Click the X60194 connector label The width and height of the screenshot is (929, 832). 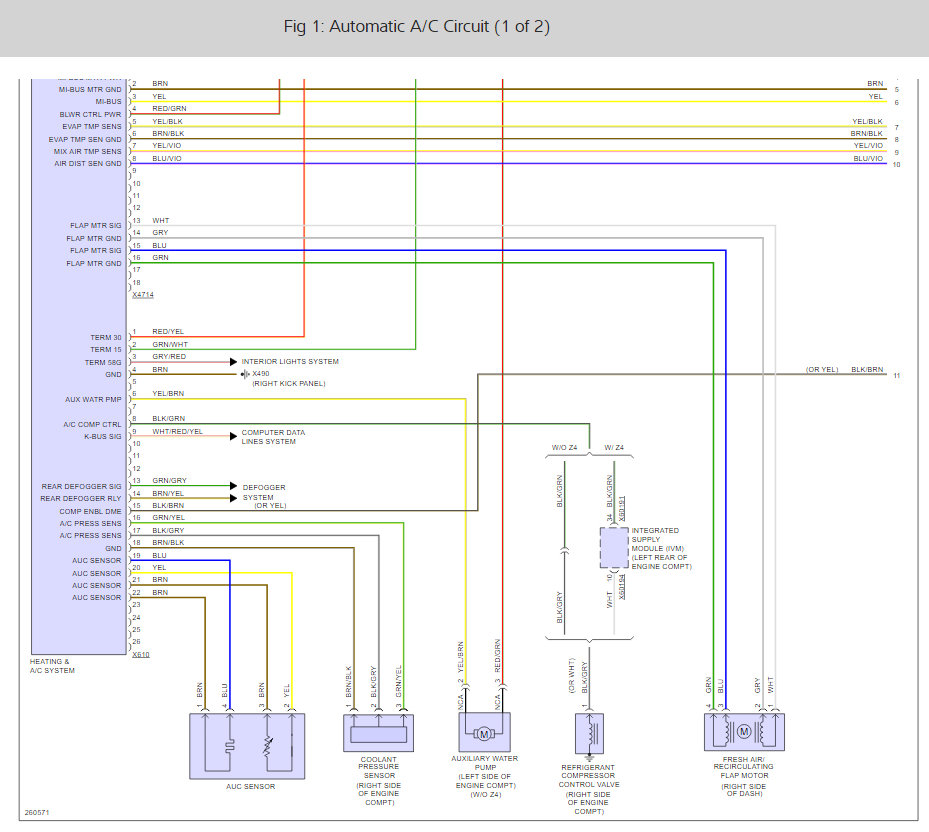pyautogui.click(x=622, y=587)
